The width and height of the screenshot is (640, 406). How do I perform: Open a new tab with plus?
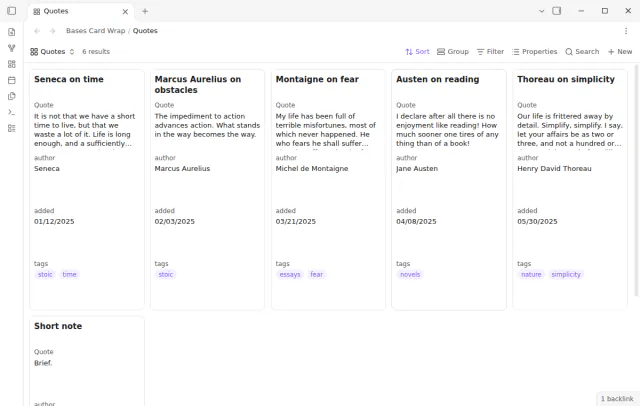pos(145,11)
